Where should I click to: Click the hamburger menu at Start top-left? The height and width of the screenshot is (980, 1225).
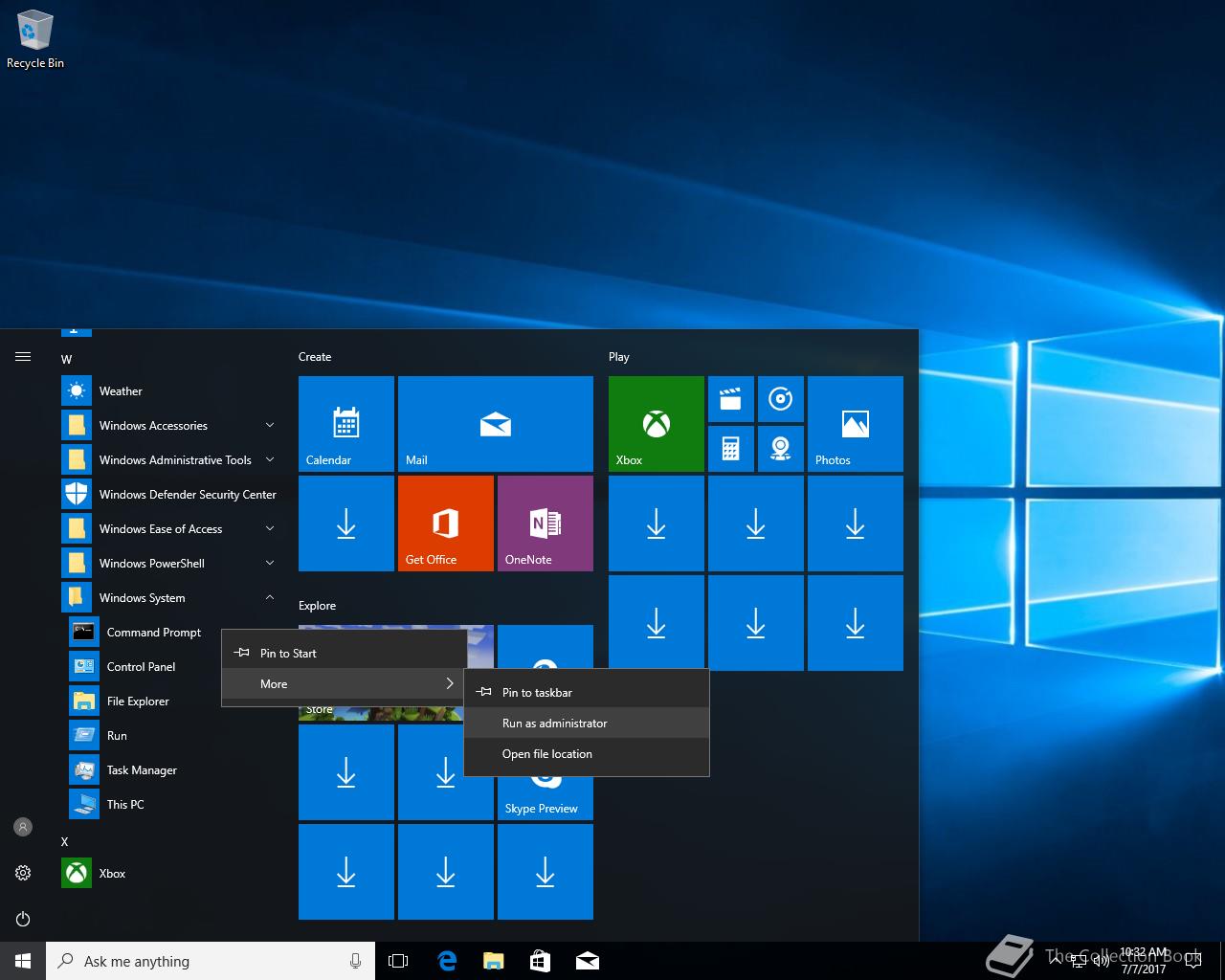coord(23,357)
